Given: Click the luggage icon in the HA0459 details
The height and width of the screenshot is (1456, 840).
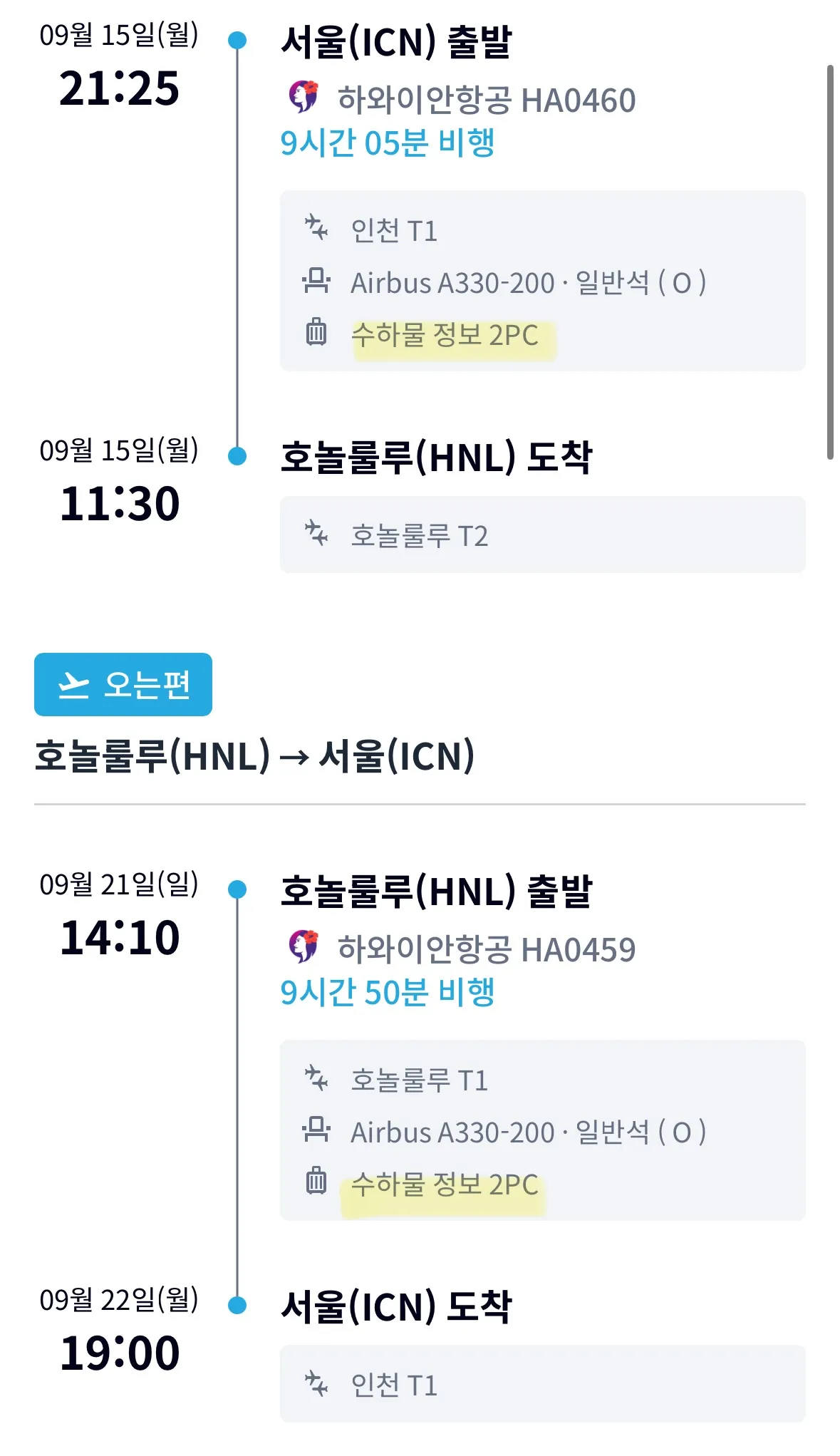Looking at the screenshot, I should pos(316,1181).
